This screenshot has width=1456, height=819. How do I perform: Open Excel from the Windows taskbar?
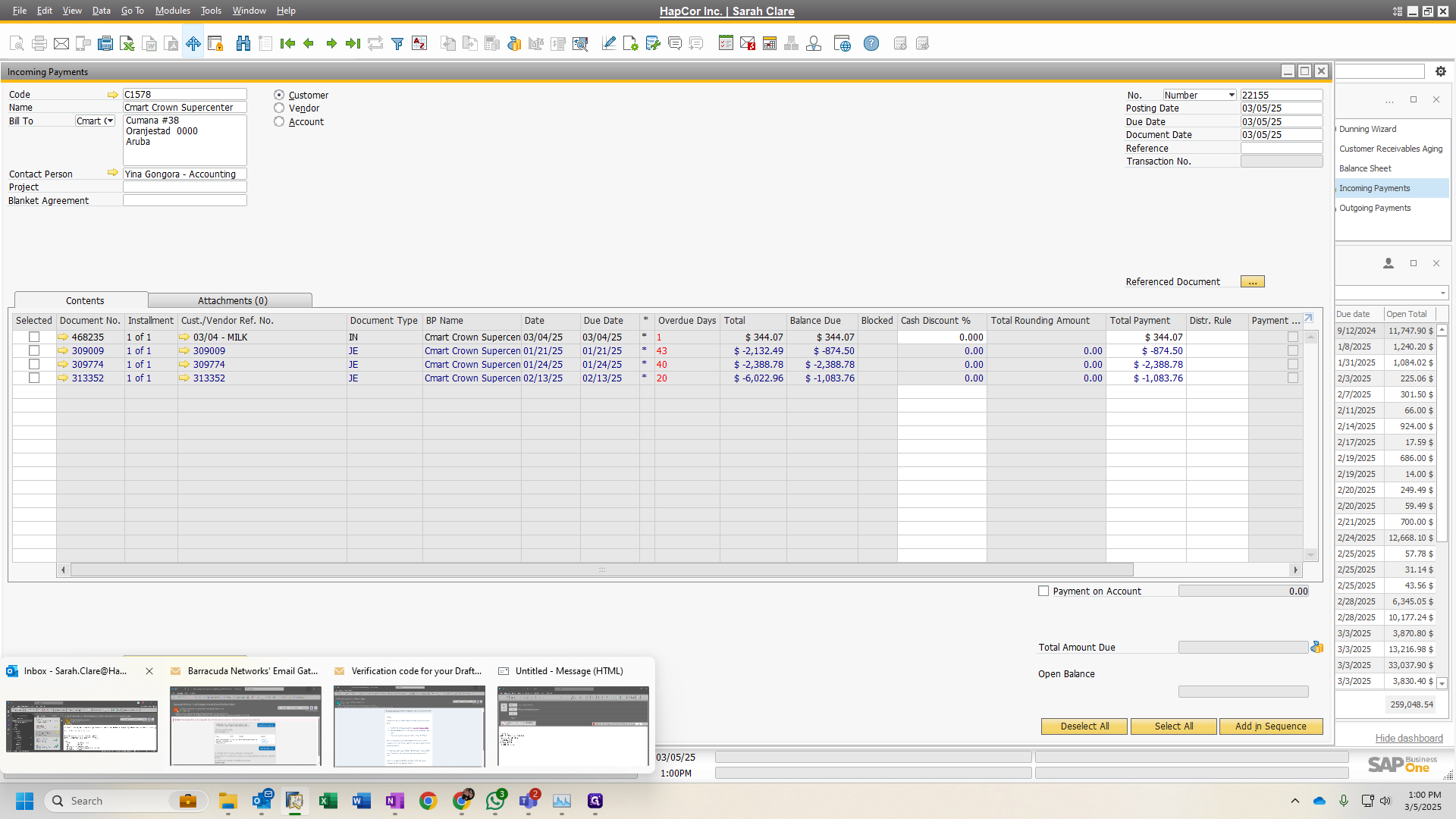point(328,801)
